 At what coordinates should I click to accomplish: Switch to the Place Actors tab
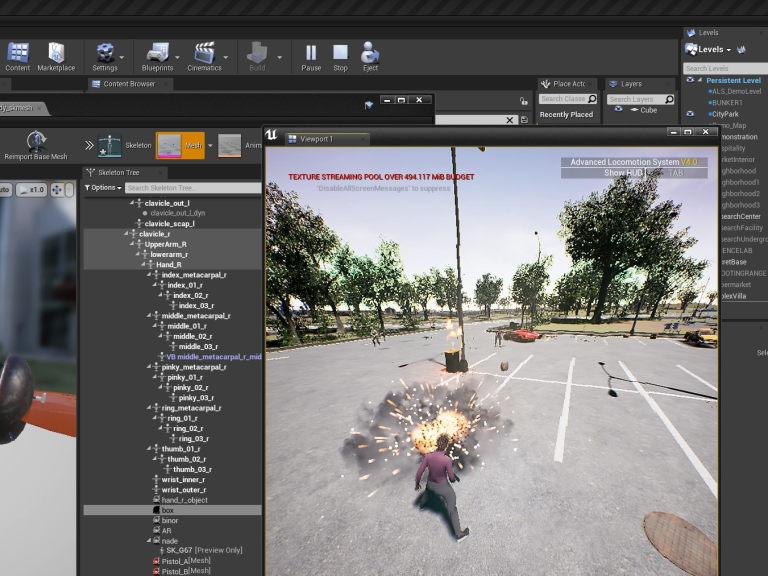568,84
